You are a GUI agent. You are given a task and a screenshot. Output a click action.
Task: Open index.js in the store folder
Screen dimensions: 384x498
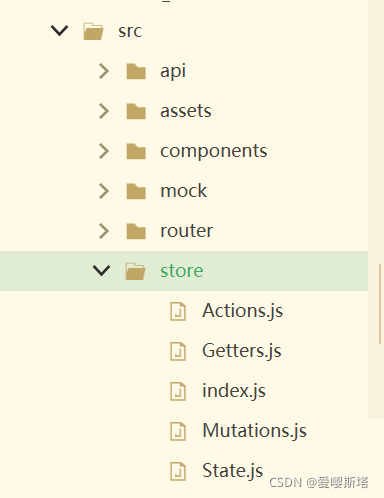pyautogui.click(x=234, y=391)
